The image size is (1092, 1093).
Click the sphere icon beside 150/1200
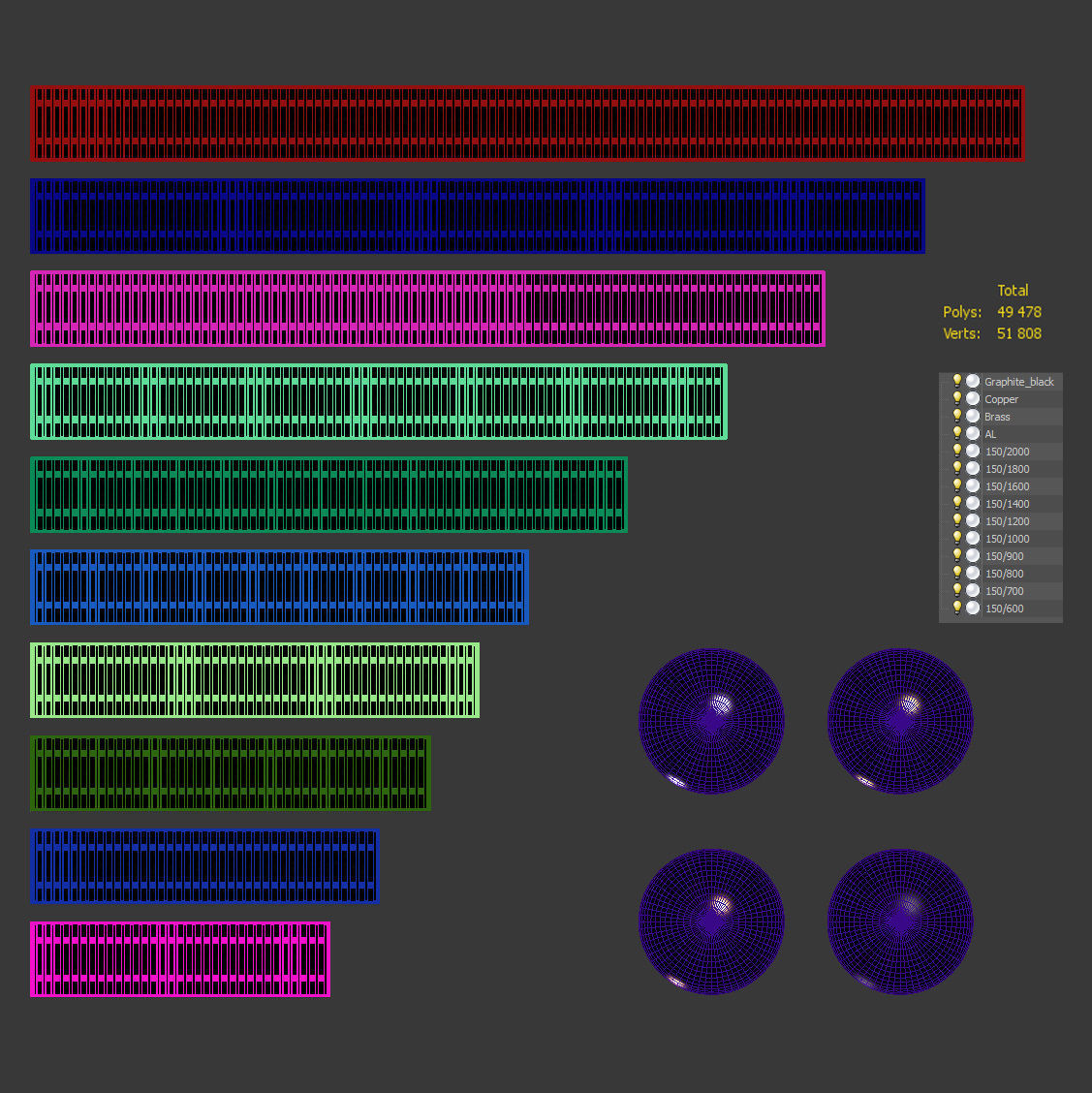pos(973,520)
